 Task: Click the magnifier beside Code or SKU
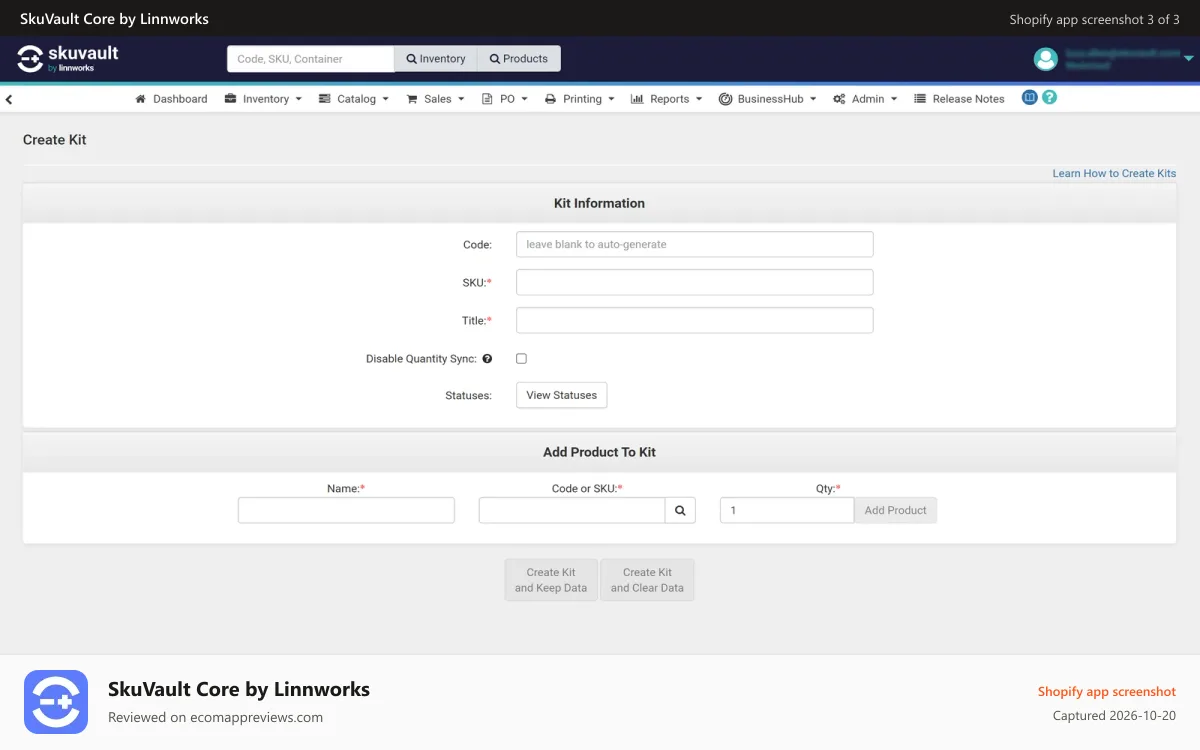pos(680,510)
